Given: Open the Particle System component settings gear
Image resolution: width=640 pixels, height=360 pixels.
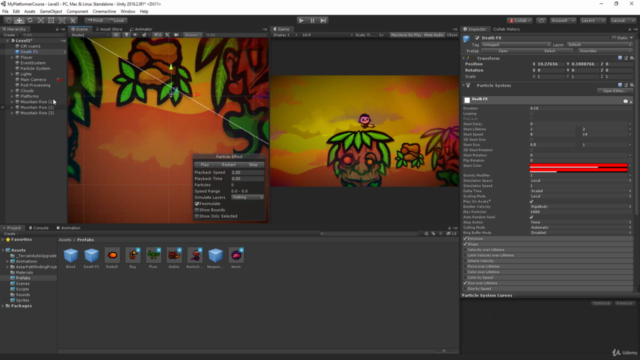Looking at the screenshot, I should click(631, 85).
